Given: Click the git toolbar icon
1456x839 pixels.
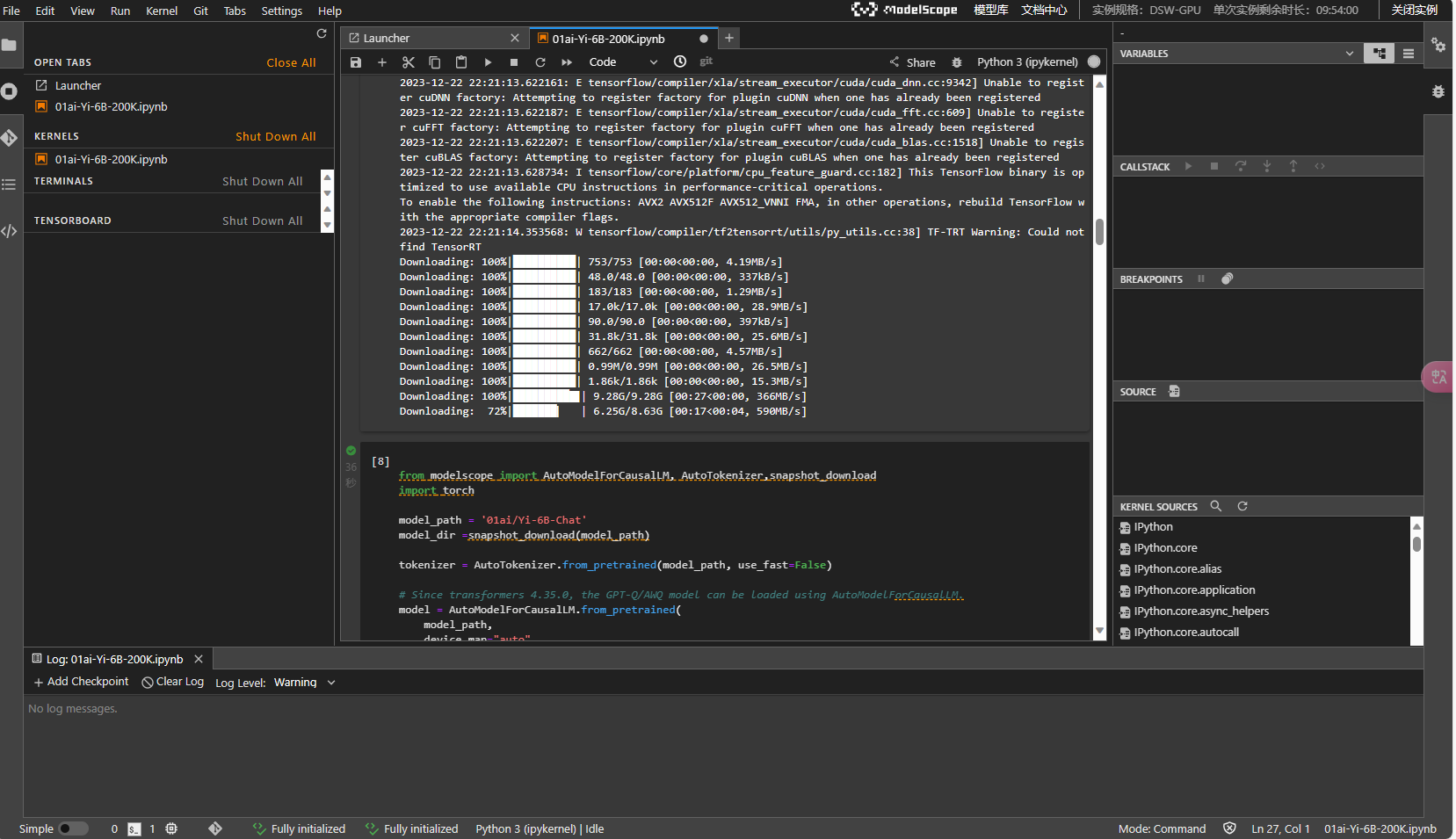Looking at the screenshot, I should tap(706, 61).
